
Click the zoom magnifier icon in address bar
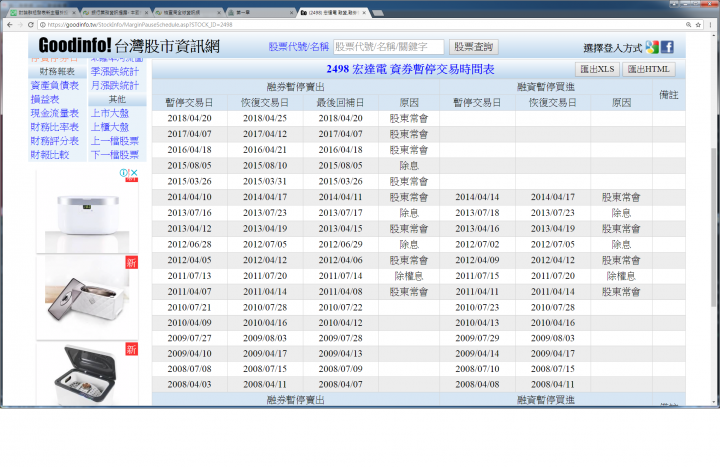point(688,25)
